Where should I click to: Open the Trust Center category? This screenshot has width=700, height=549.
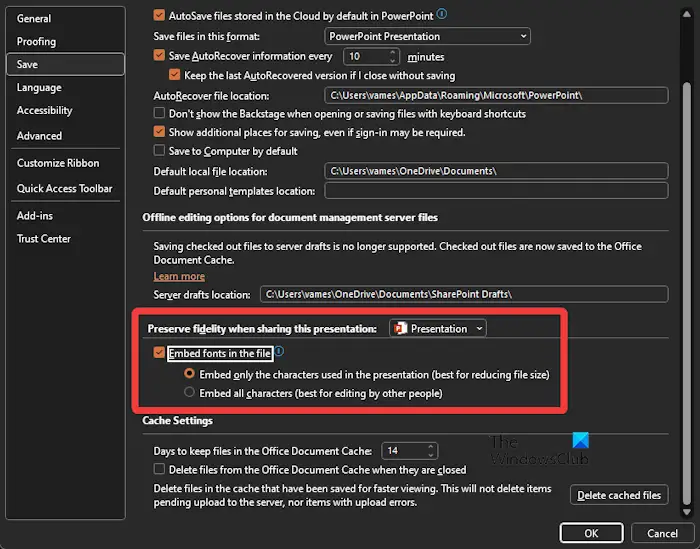(x=65, y=239)
